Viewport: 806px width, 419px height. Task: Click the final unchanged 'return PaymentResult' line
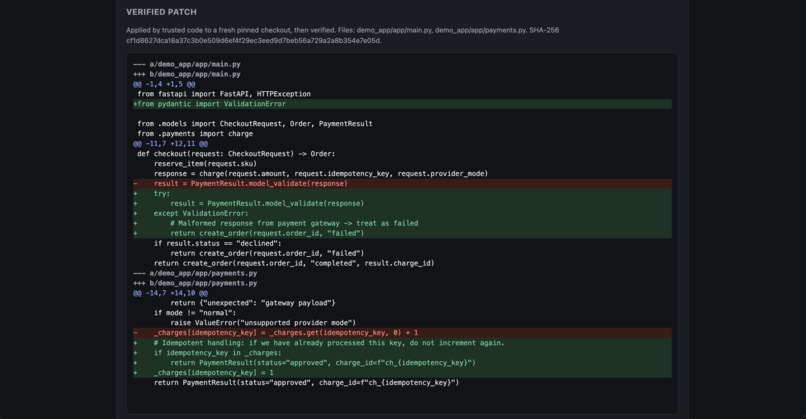[x=306, y=382]
